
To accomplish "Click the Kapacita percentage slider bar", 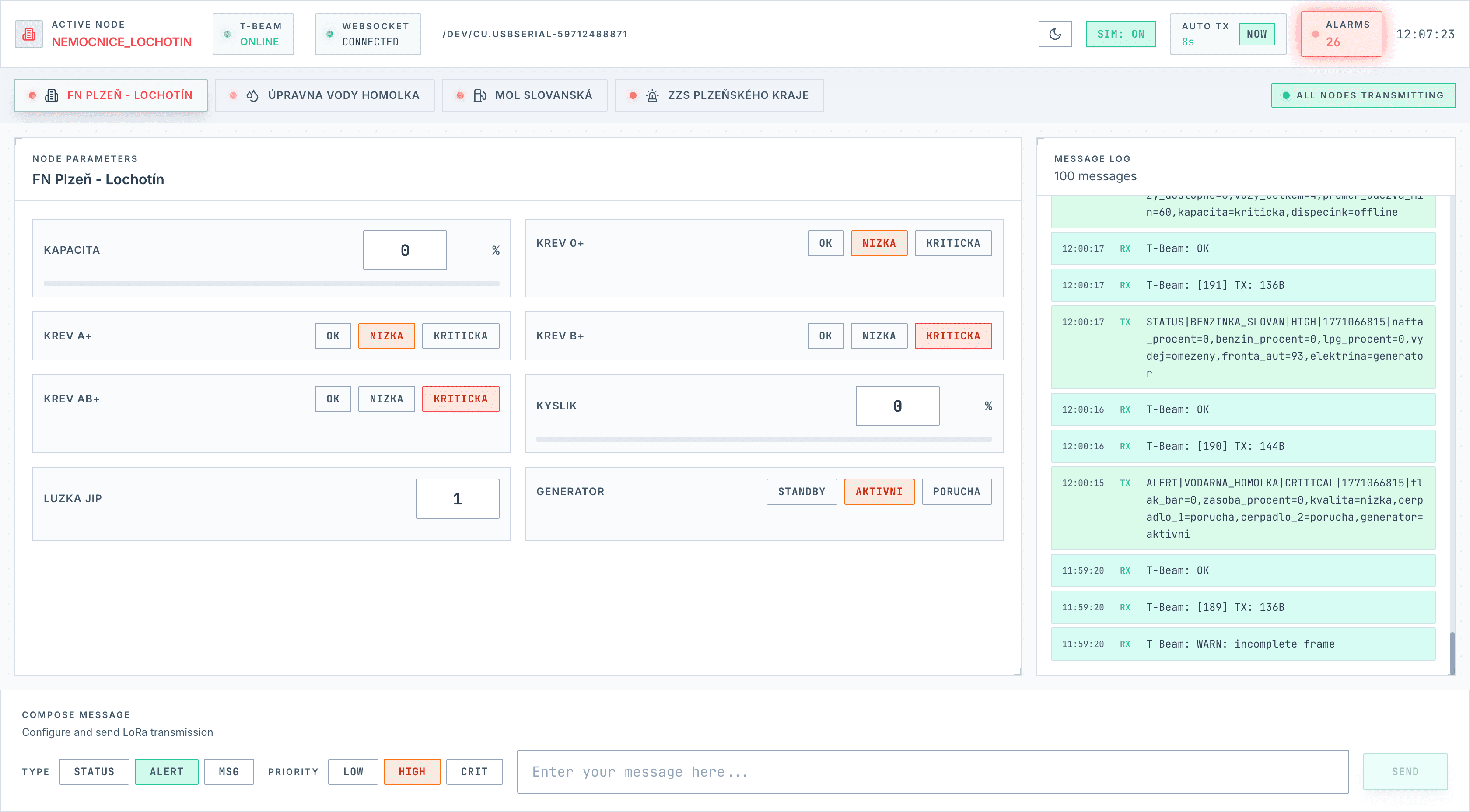I will 271,283.
